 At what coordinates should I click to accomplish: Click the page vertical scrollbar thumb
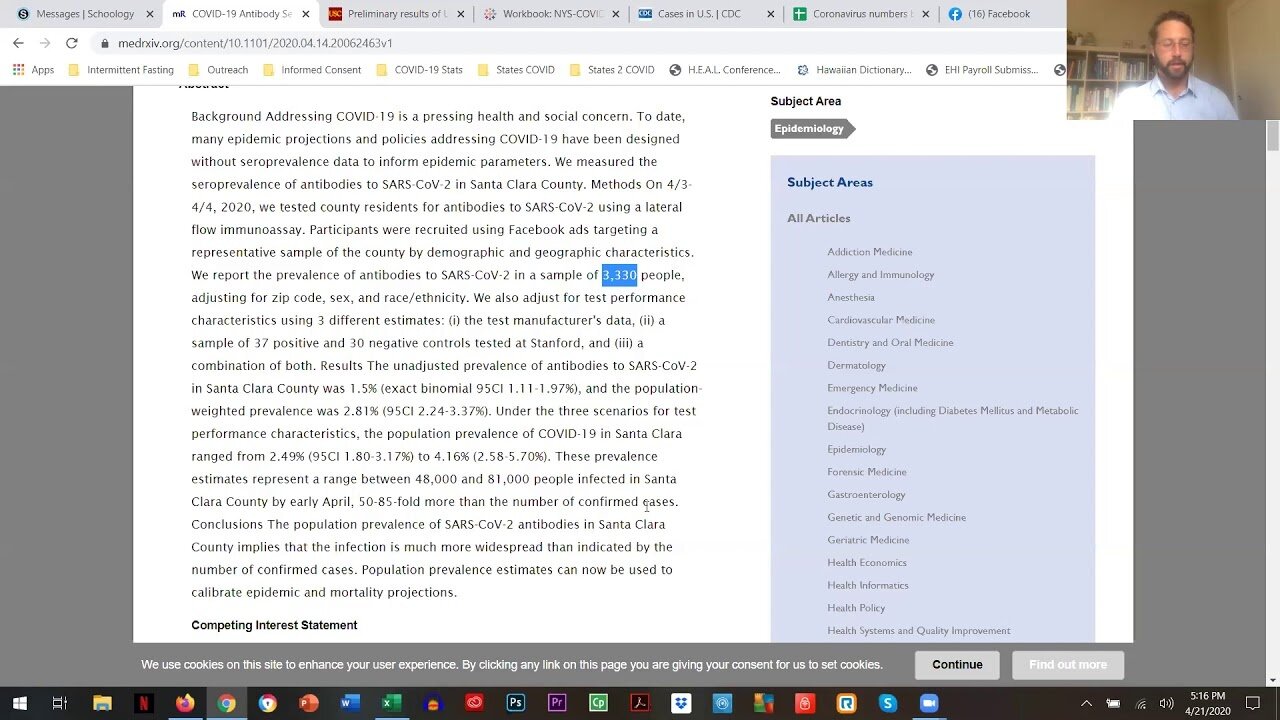pyautogui.click(x=1272, y=135)
